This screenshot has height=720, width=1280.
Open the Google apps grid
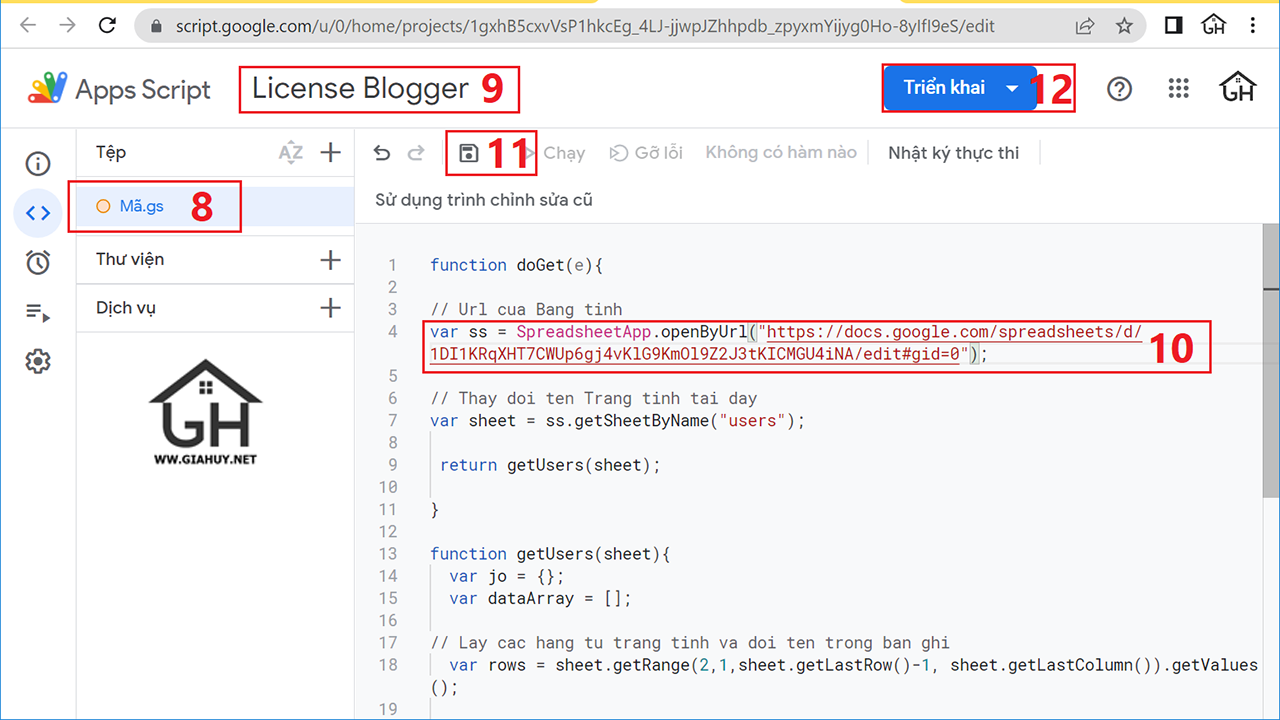1179,89
